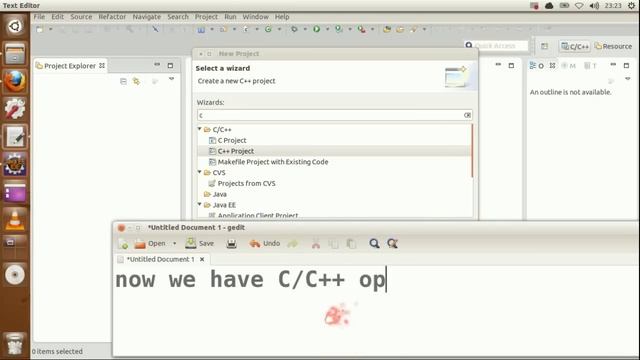Open the system gear menu in top panel
This screenshot has width=640, height=360.
click(631, 5)
